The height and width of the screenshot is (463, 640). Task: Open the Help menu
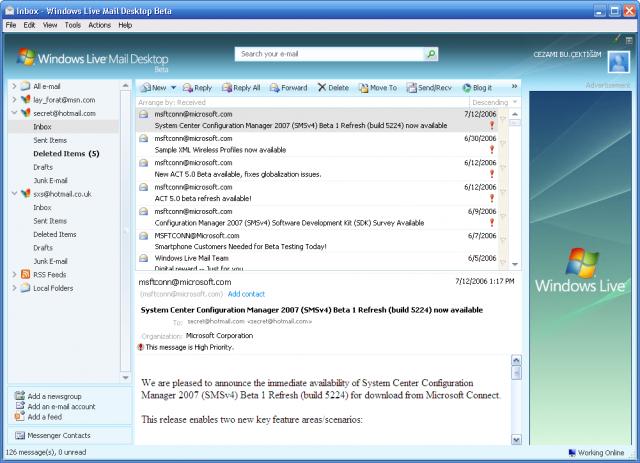click(125, 25)
